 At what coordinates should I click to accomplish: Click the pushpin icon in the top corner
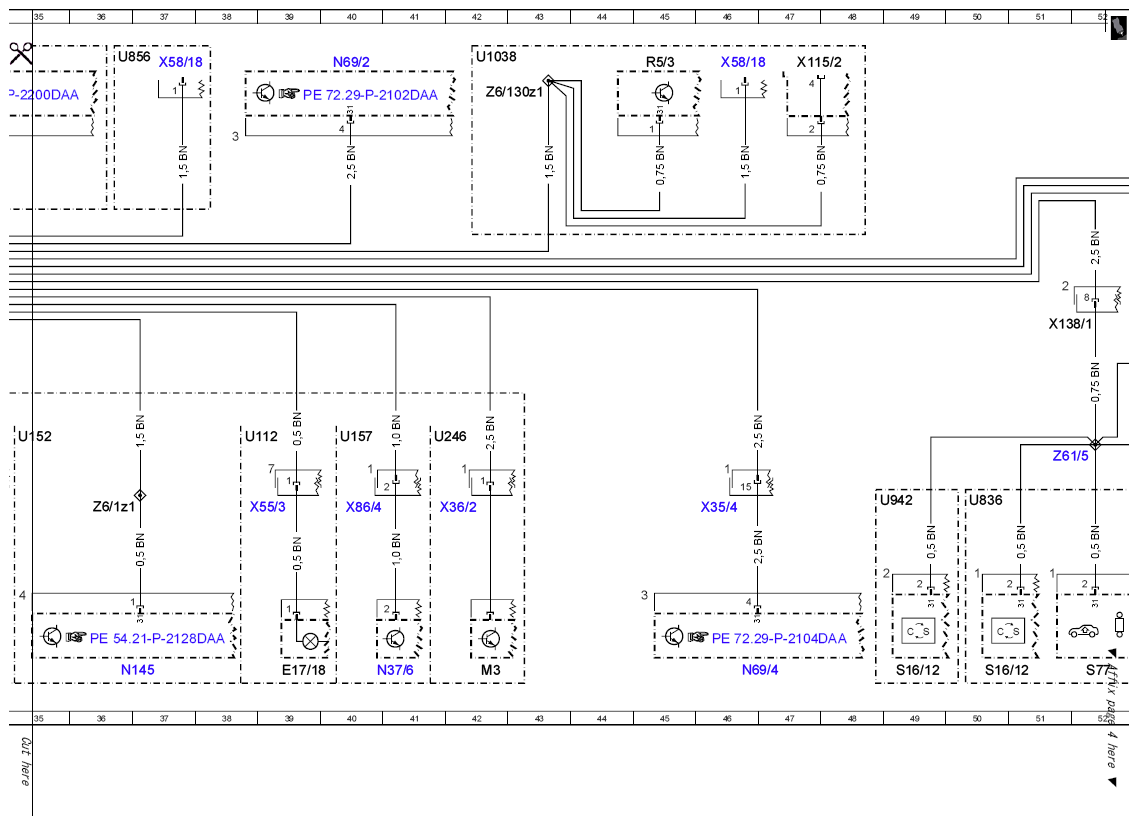point(1118,28)
